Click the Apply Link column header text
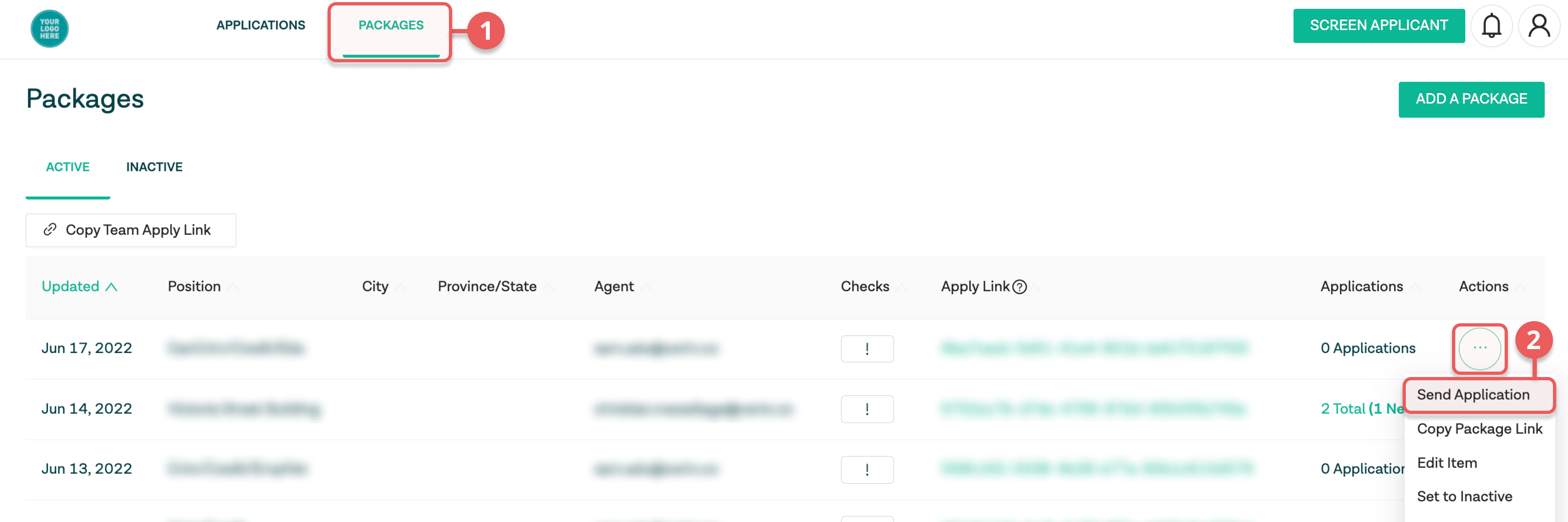 (975, 286)
